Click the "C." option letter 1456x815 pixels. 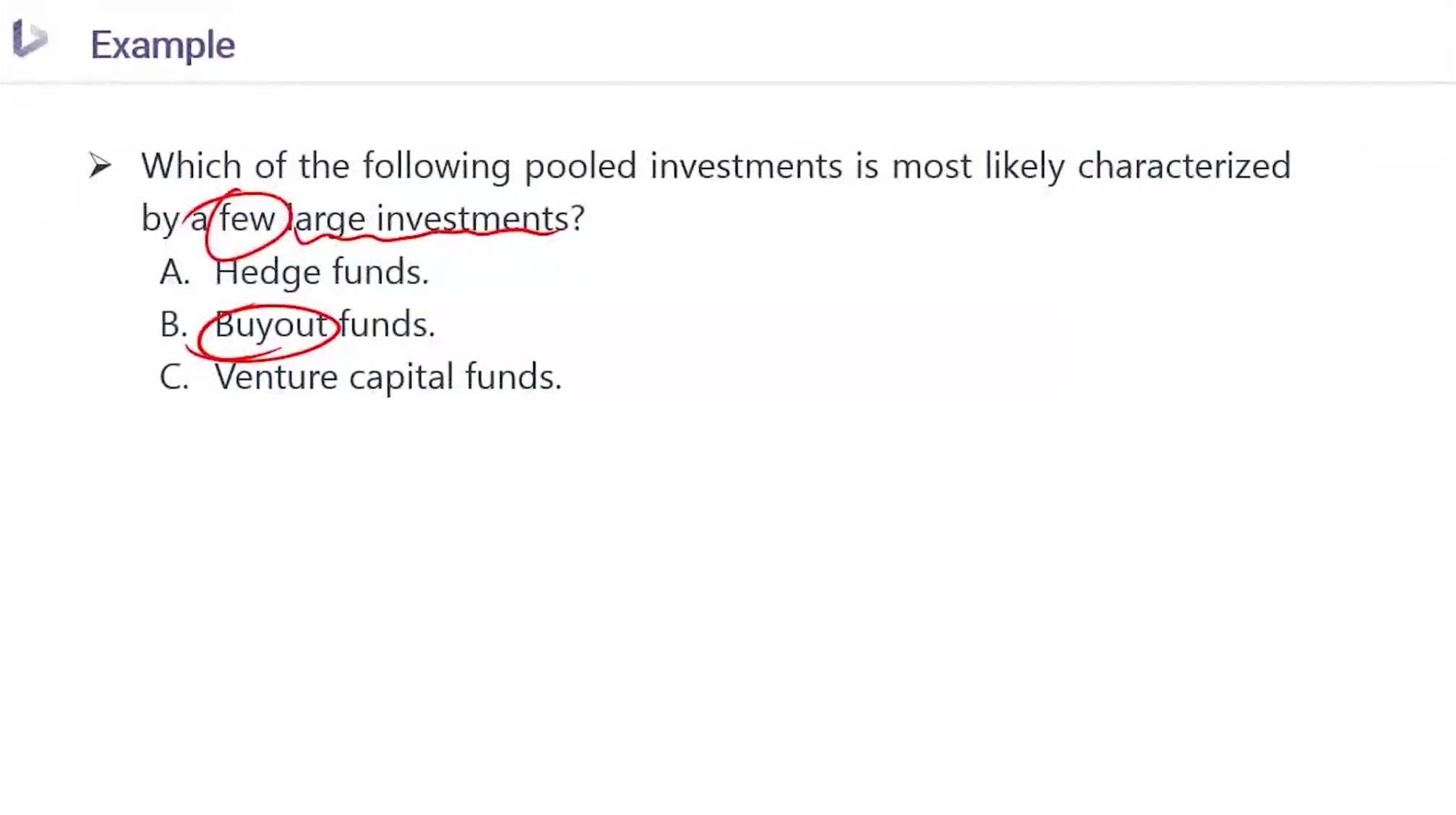[x=174, y=377]
